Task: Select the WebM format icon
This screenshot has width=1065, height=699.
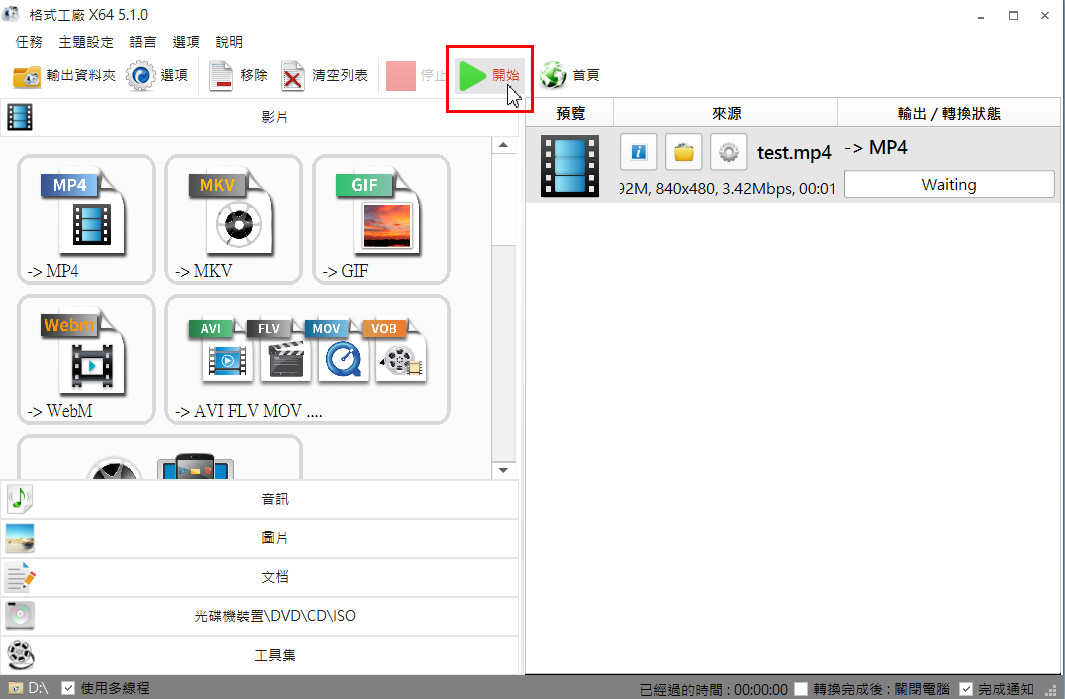Action: click(86, 359)
